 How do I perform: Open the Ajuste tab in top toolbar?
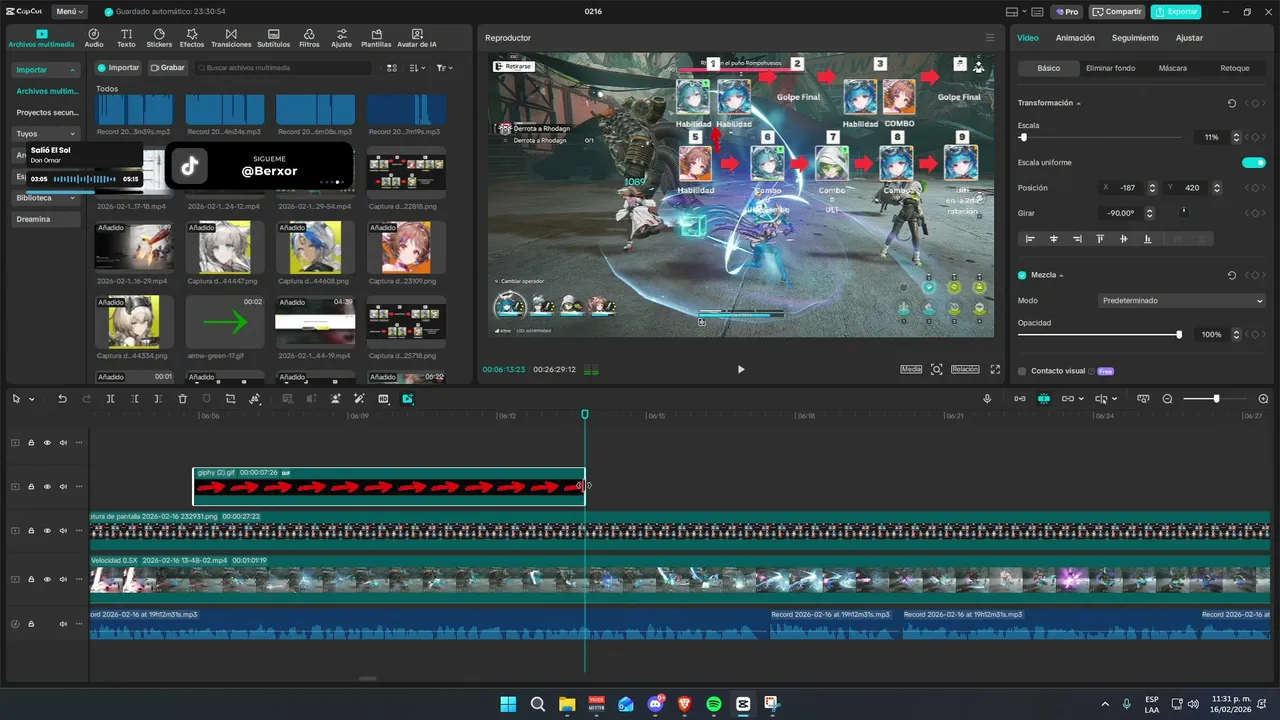coord(342,38)
